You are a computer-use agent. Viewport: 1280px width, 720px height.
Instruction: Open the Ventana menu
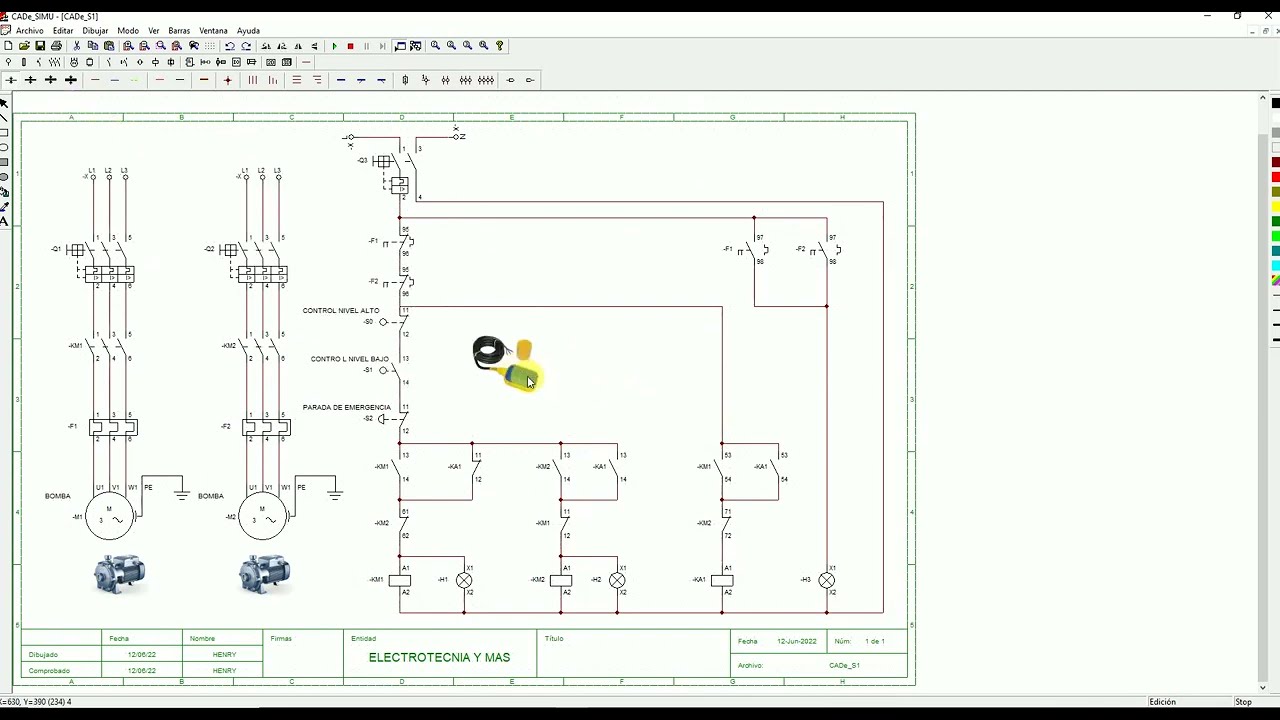(213, 31)
